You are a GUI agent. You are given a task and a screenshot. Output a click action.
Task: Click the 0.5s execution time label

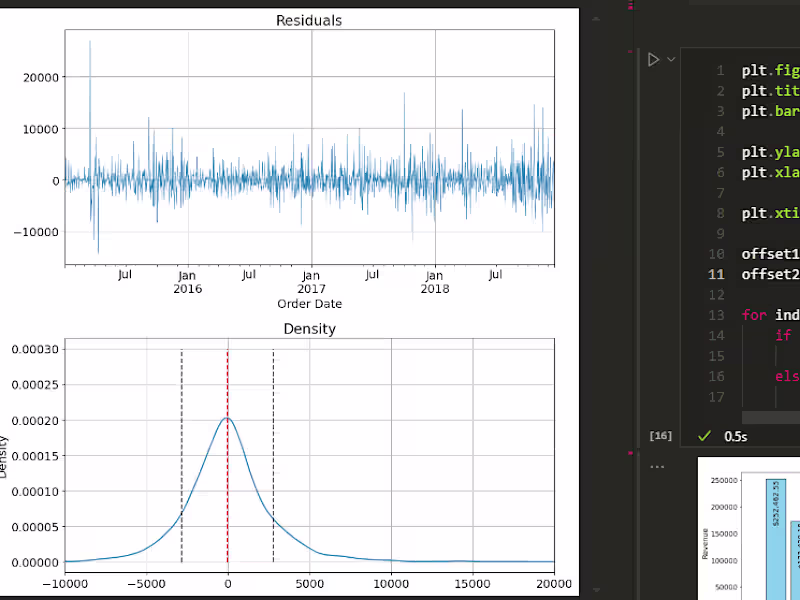pyautogui.click(x=737, y=436)
